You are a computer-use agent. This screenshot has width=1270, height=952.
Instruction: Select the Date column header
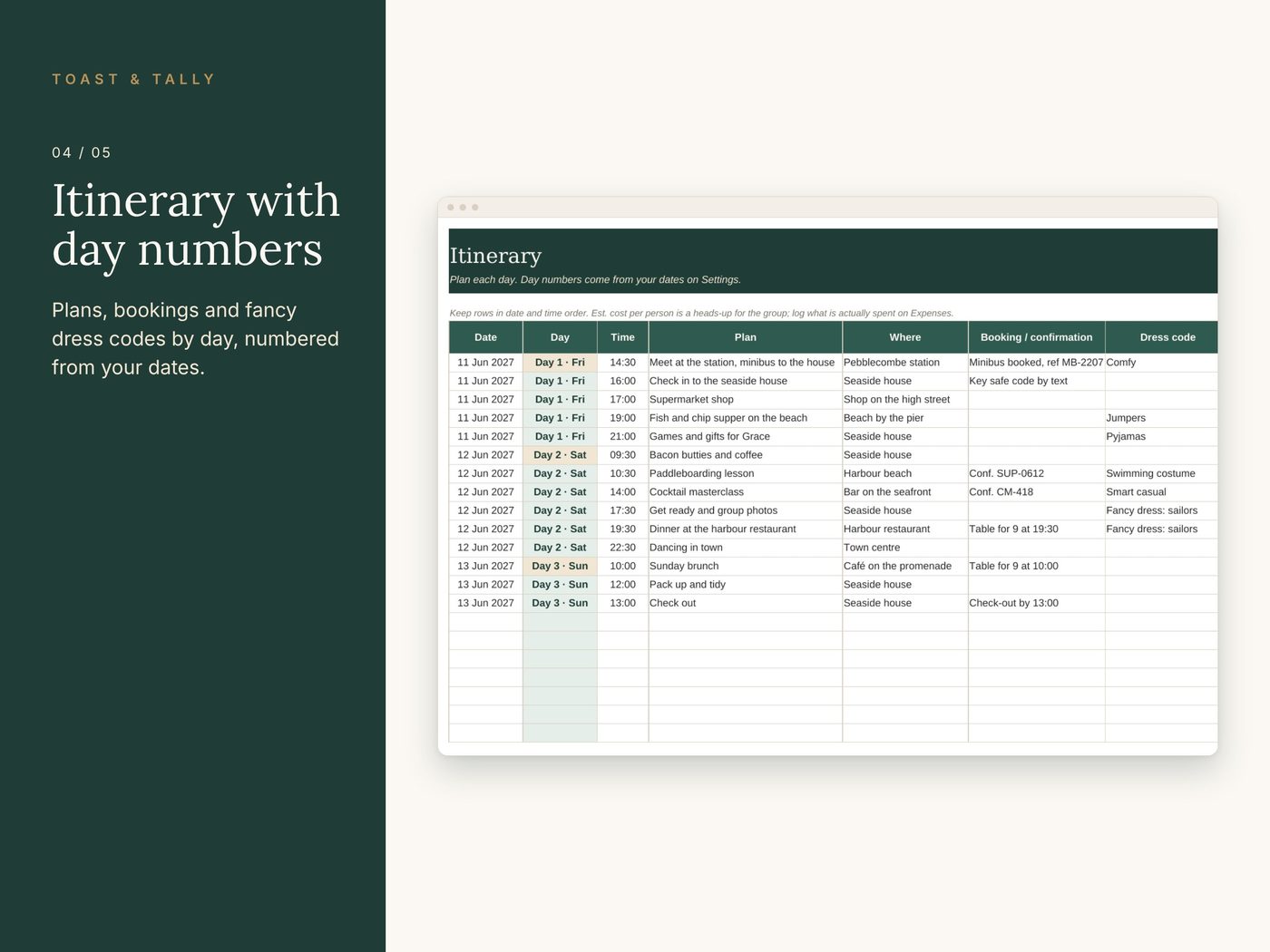pyautogui.click(x=485, y=337)
